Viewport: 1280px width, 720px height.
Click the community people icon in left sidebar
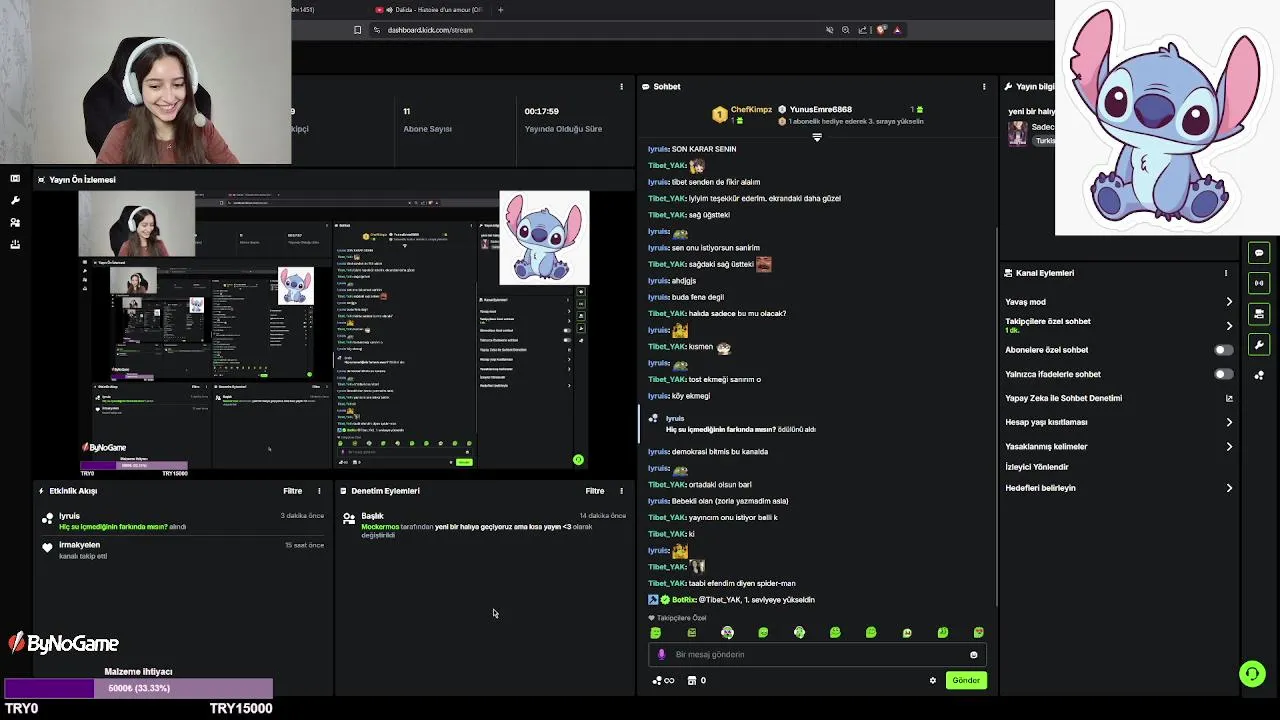coord(15,222)
